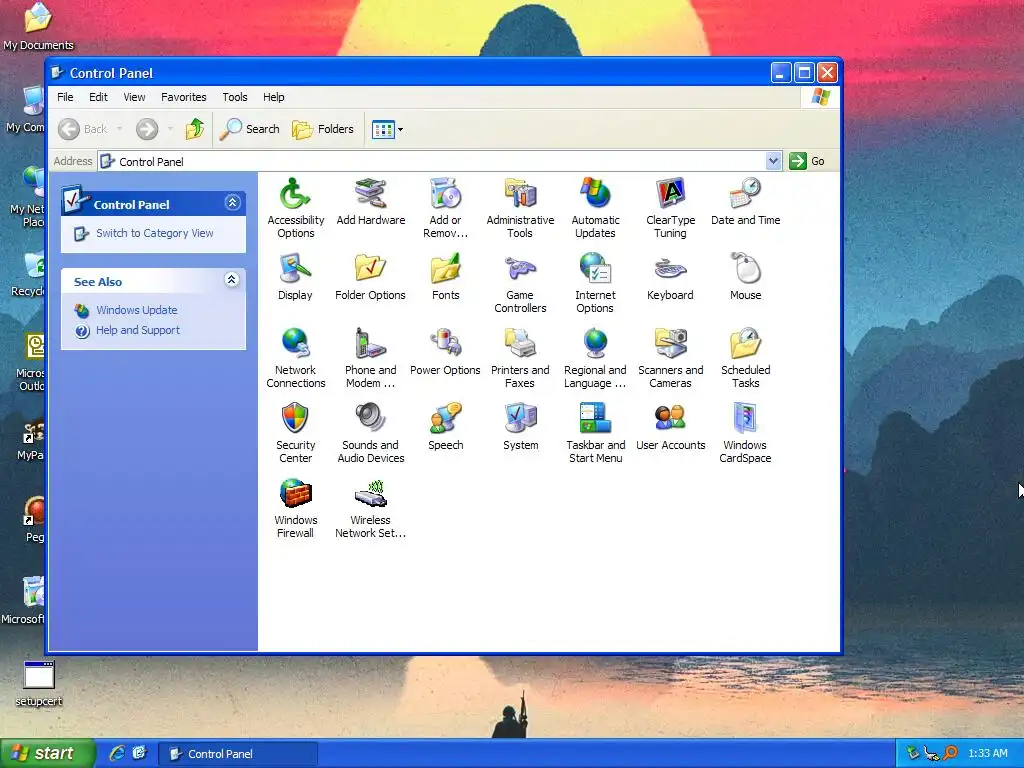Click the Start button
1024x768 pixels.
click(48, 754)
